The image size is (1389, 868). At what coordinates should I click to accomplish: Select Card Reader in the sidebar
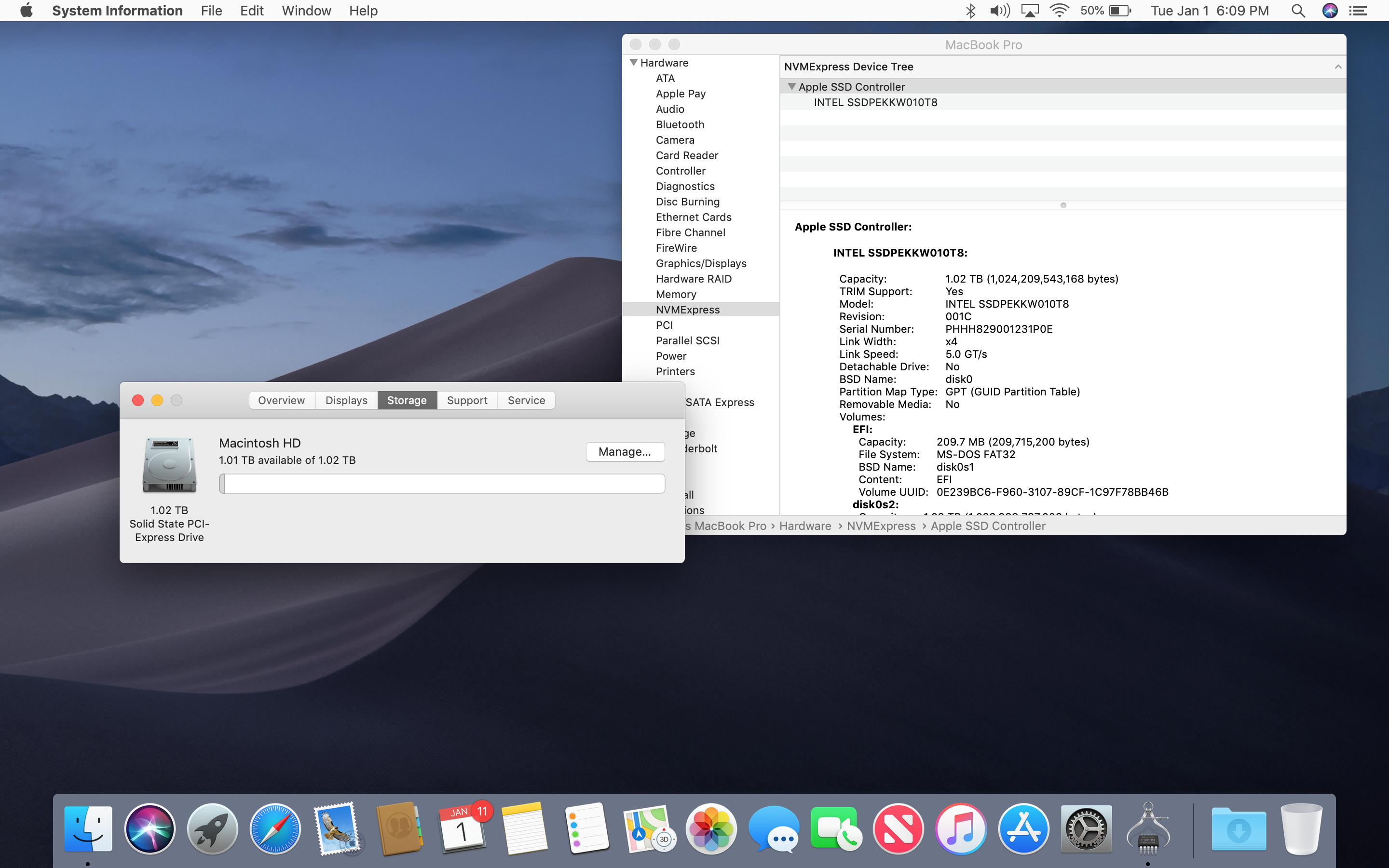click(x=687, y=156)
